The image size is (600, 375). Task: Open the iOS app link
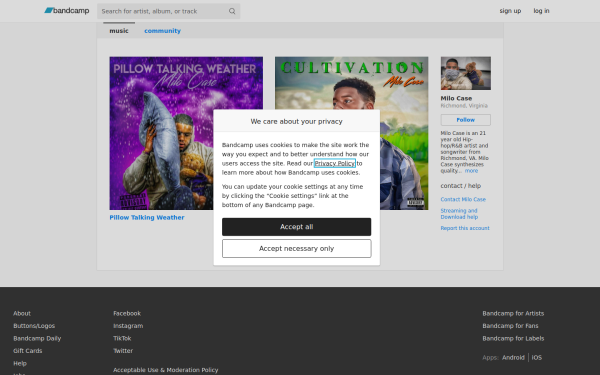point(536,357)
